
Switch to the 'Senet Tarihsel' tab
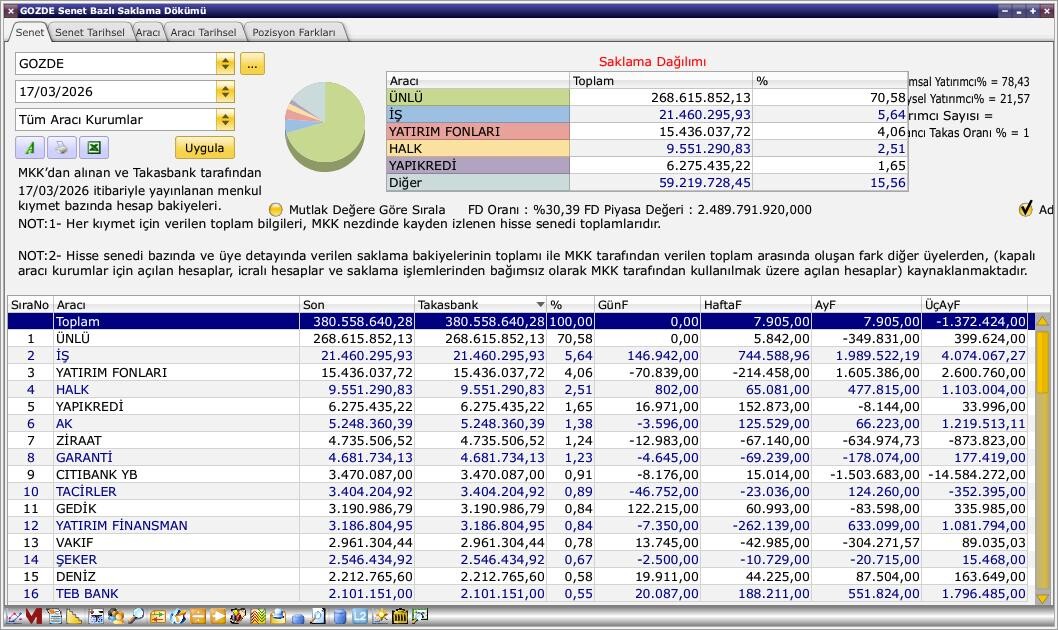[x=89, y=32]
